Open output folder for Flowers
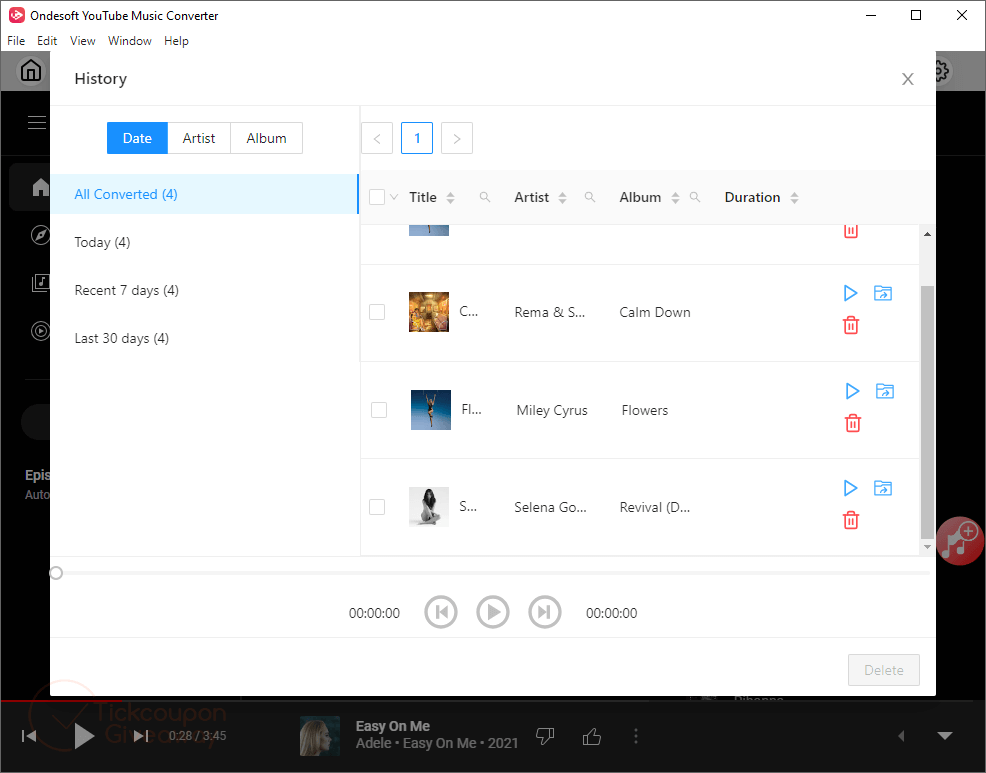This screenshot has height=773, width=986. [885, 391]
